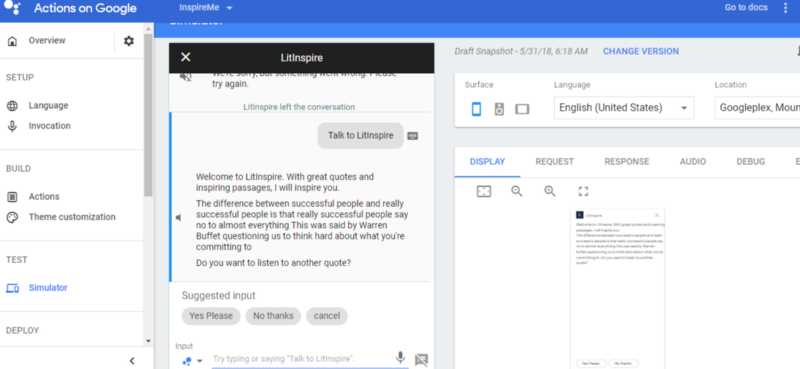Screen dimensions: 800x369
Task: Click the globe icon next to Language
Action: pos(12,106)
